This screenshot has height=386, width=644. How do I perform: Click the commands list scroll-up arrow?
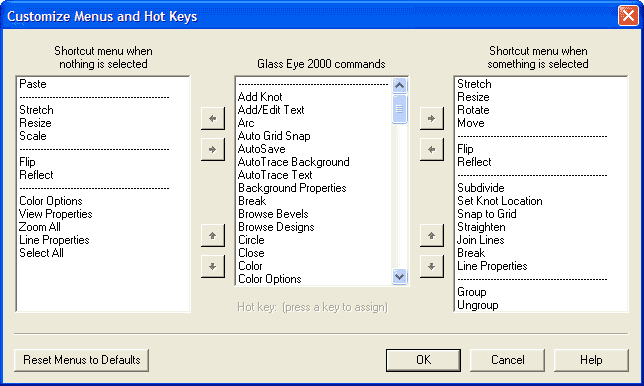pos(400,85)
